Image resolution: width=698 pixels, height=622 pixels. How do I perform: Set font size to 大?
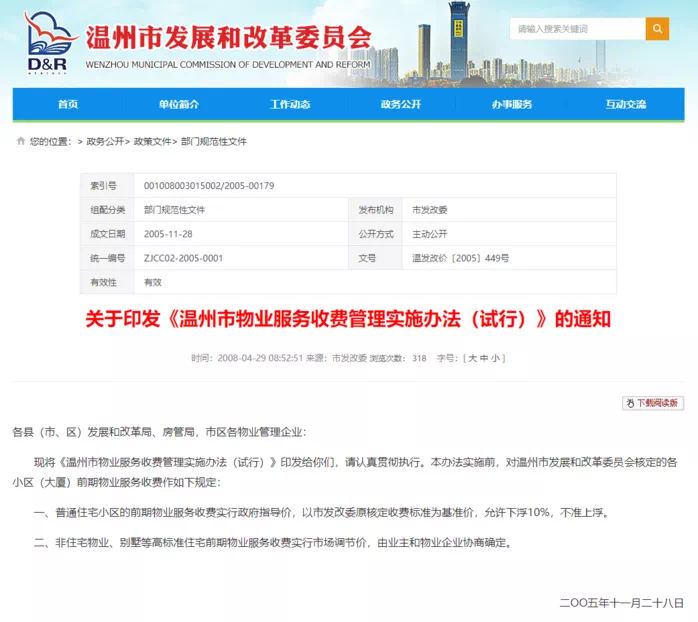tap(473, 358)
